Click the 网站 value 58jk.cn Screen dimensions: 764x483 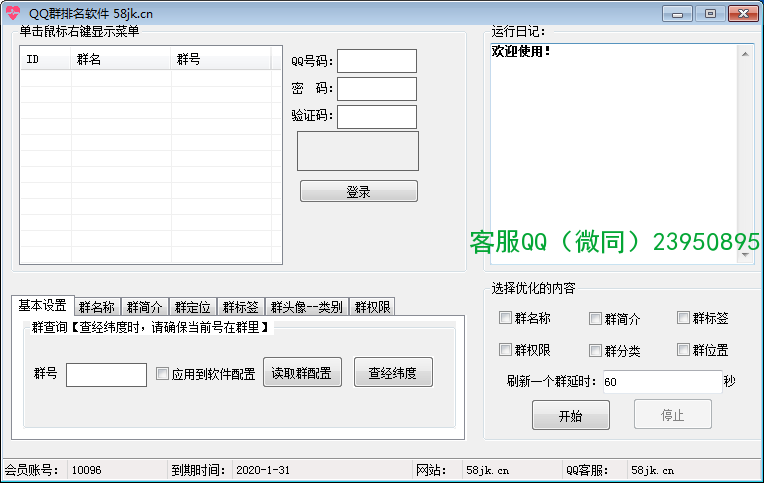pyautogui.click(x=487, y=470)
